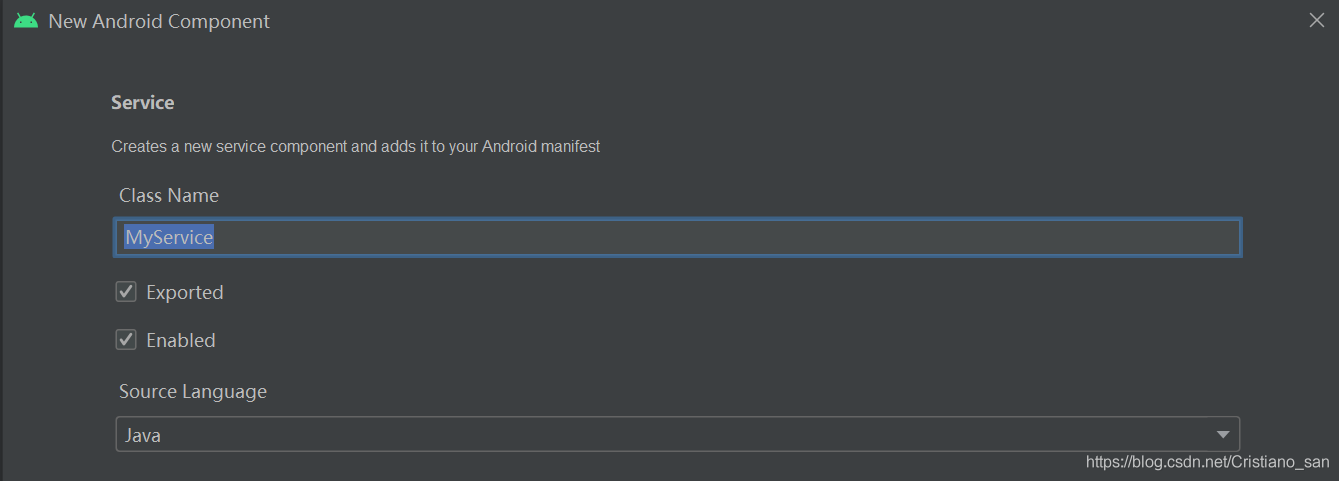Click the Source Language label
The width and height of the screenshot is (1339, 481).
click(x=192, y=391)
